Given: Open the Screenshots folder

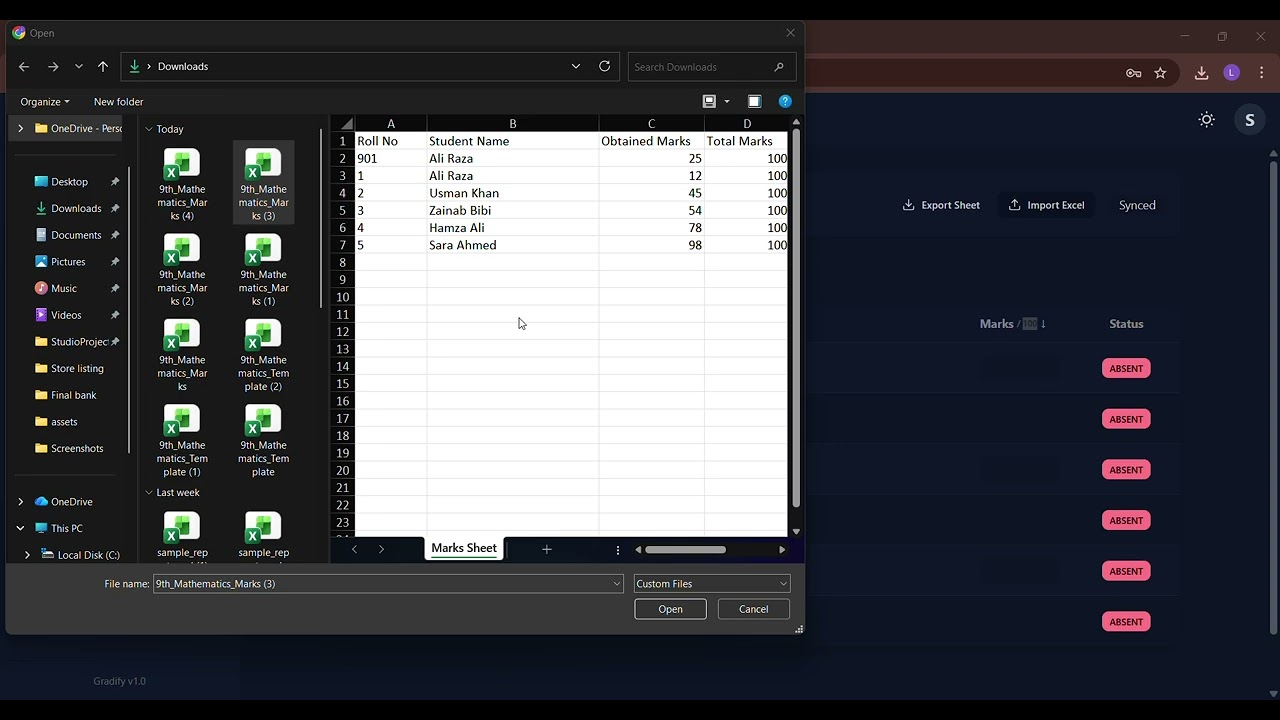Looking at the screenshot, I should 77,448.
